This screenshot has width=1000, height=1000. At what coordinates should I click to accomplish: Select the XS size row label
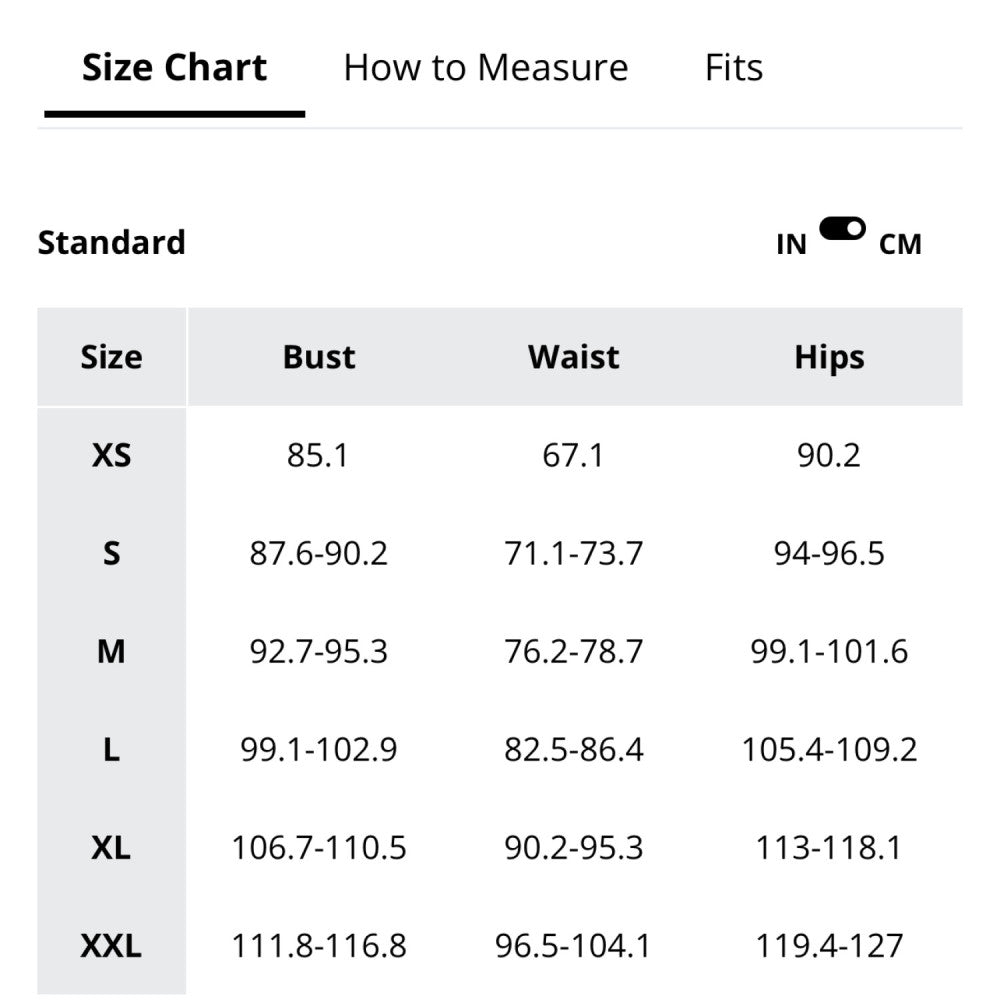click(111, 456)
